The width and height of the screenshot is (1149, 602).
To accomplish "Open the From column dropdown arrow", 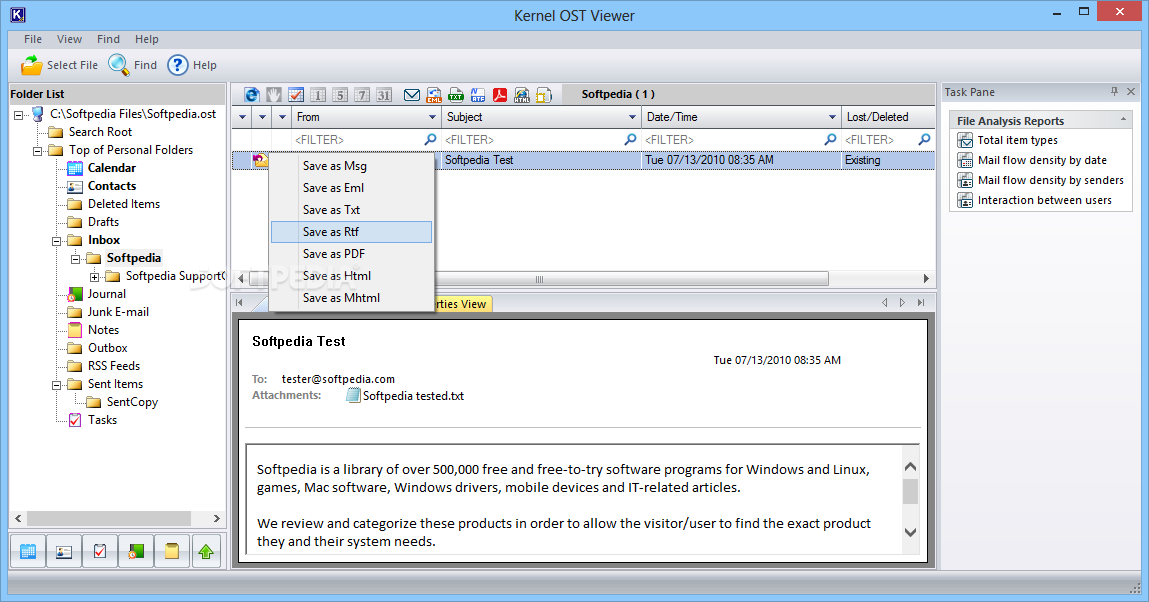I will tap(432, 117).
